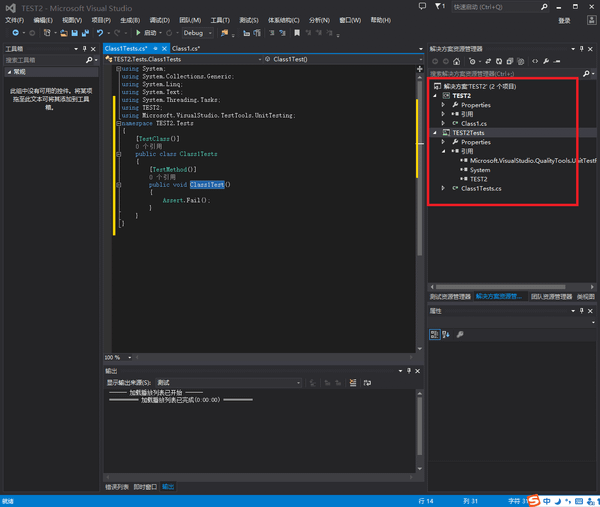Click the navigate backward toolbar icon
Image resolution: width=600 pixels, height=507 pixels.
(15, 33)
